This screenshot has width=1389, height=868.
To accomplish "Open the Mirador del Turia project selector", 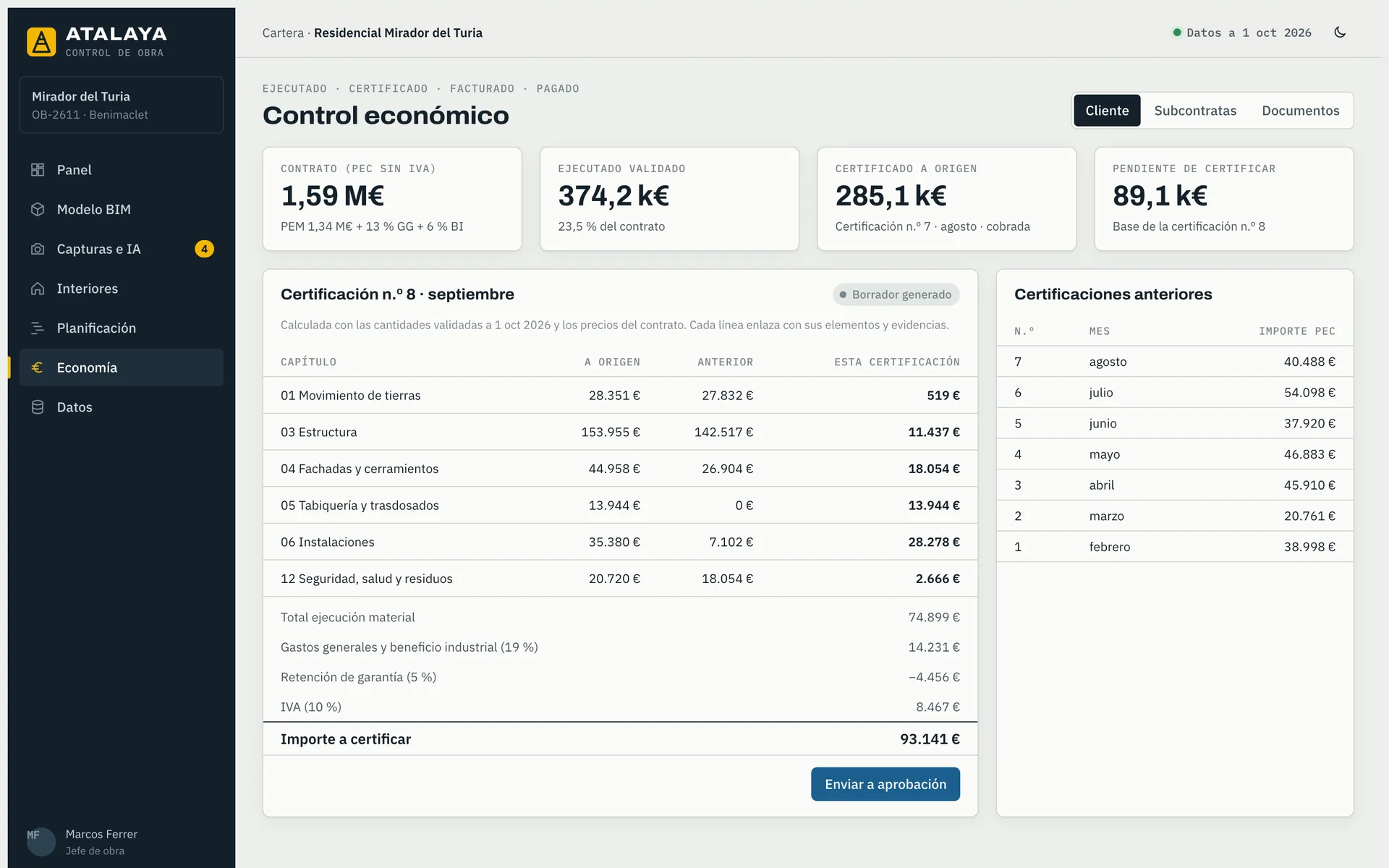I will coord(122,105).
